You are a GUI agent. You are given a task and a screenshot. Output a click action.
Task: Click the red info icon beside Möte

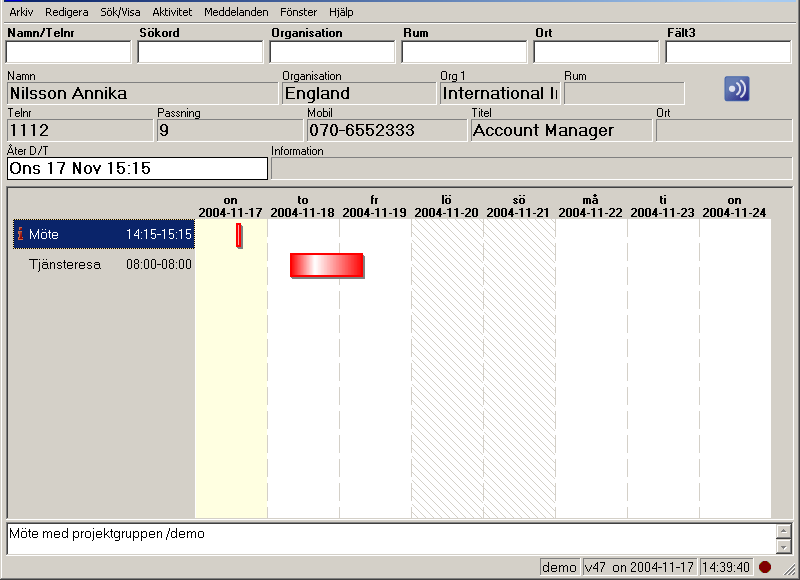coord(20,234)
